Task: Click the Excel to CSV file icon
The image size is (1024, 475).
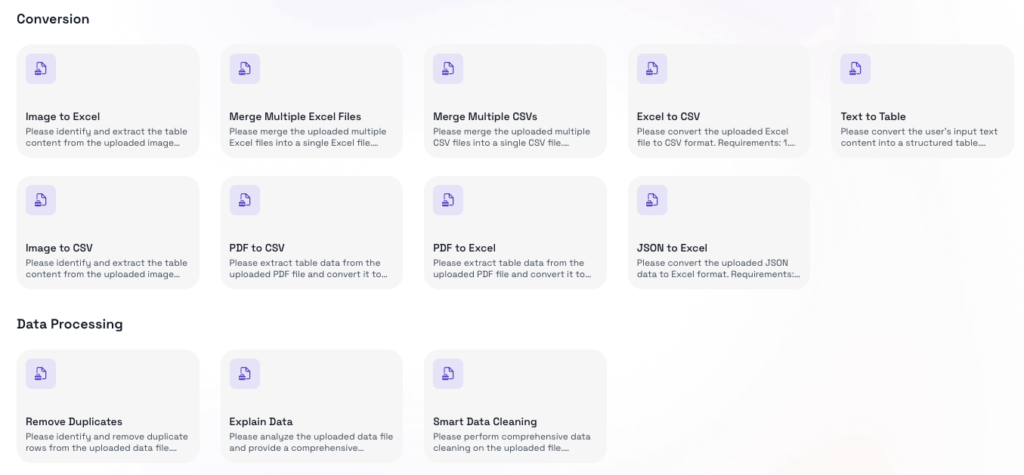Action: pos(652,69)
